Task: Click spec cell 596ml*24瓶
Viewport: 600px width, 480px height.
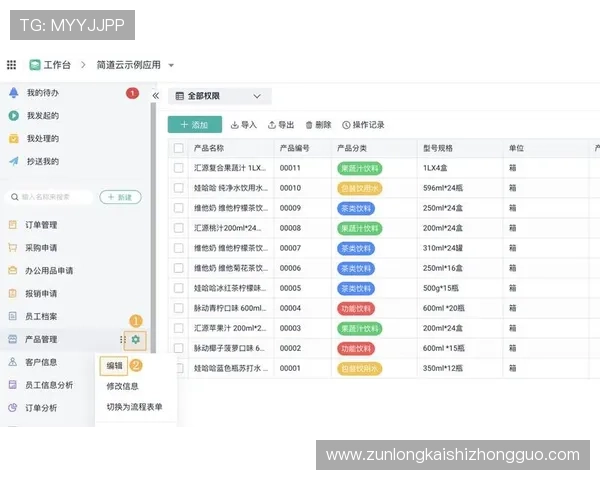Action: pyautogui.click(x=443, y=188)
